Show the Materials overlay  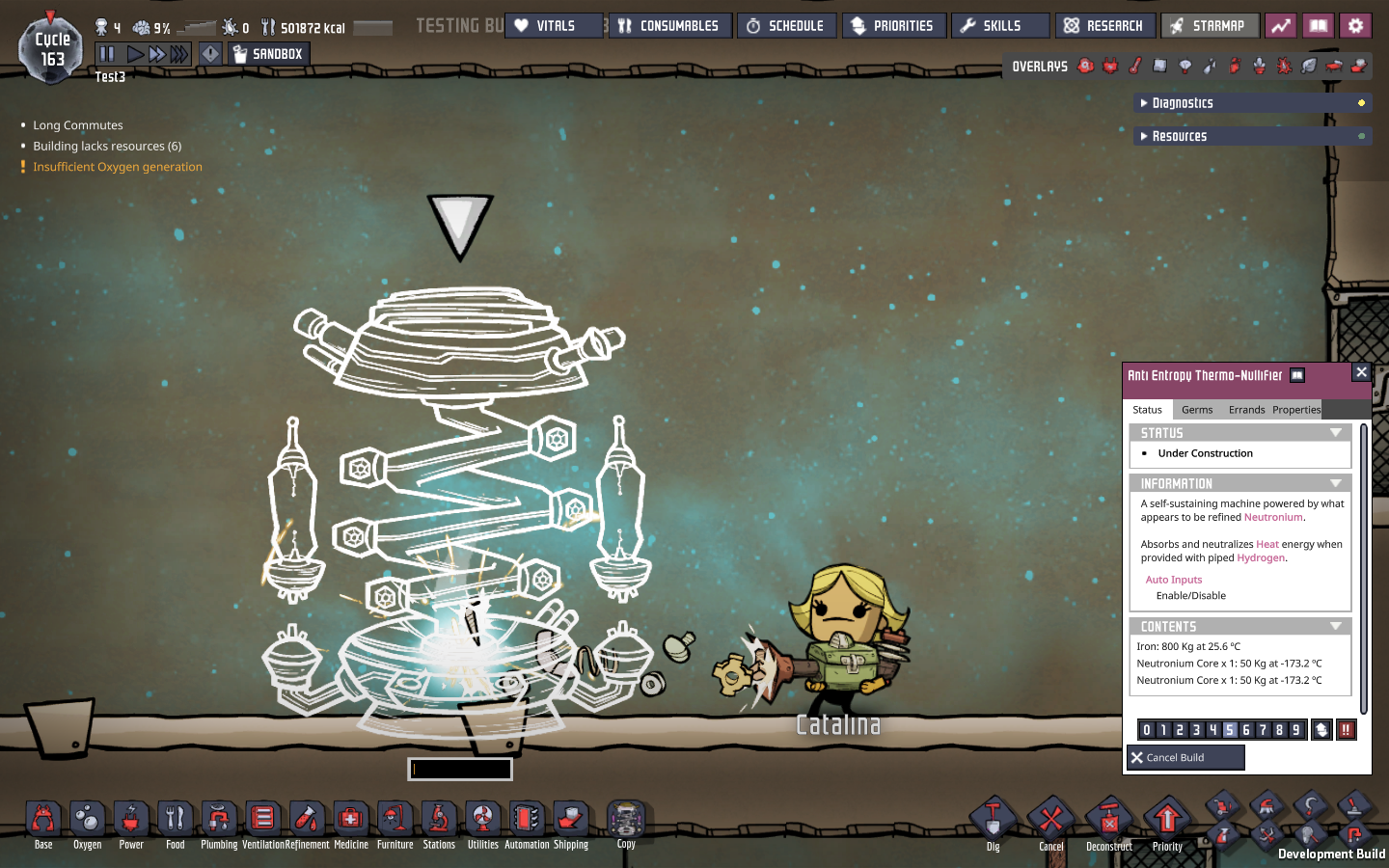click(1159, 66)
